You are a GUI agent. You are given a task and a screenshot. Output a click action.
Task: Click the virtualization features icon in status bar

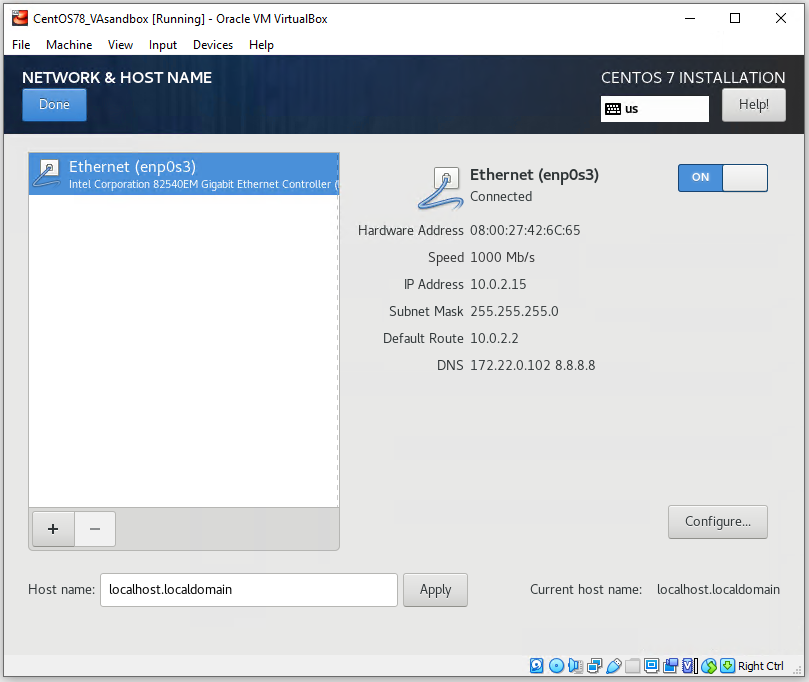point(690,665)
